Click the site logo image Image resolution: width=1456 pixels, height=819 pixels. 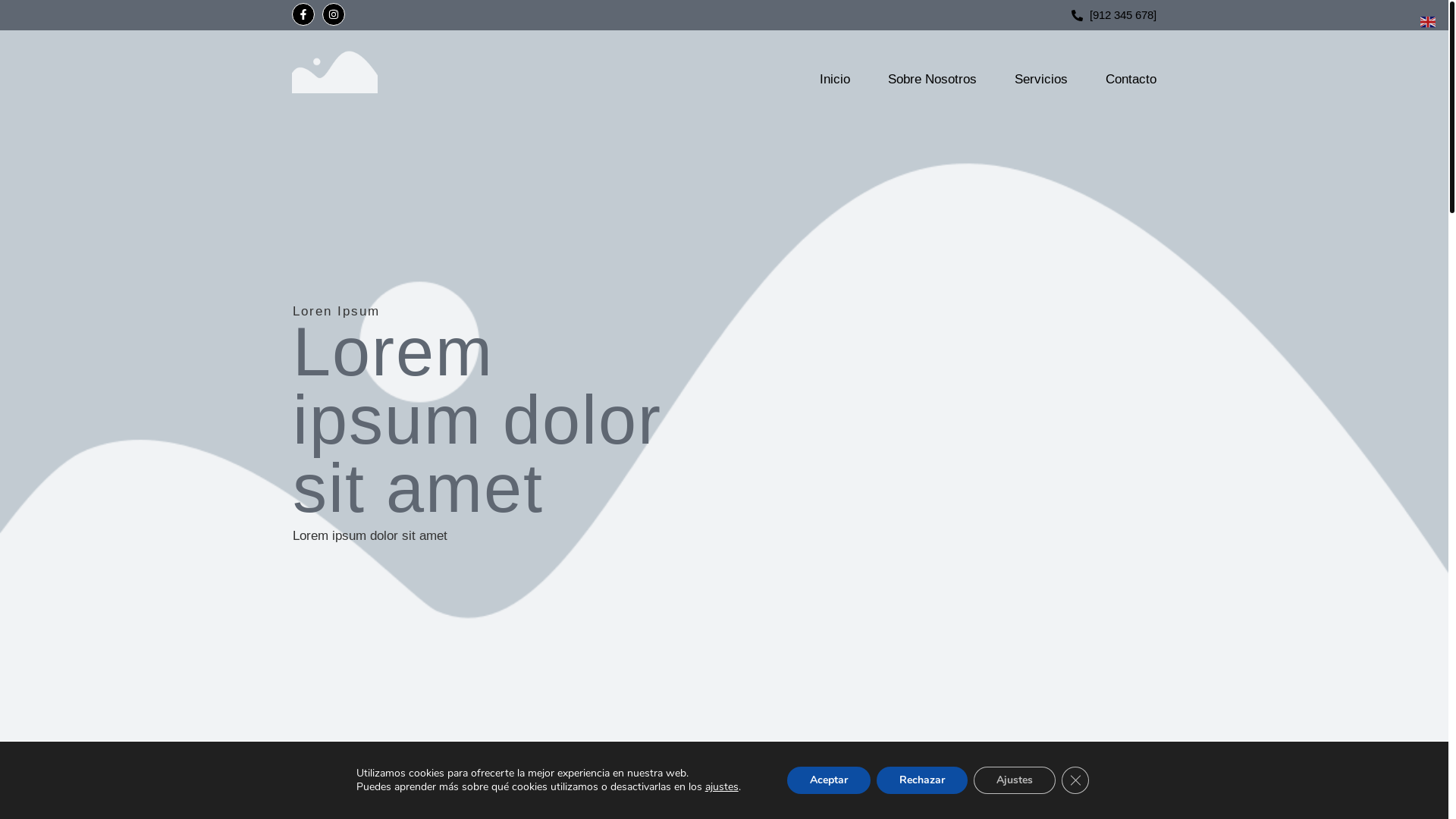(334, 72)
